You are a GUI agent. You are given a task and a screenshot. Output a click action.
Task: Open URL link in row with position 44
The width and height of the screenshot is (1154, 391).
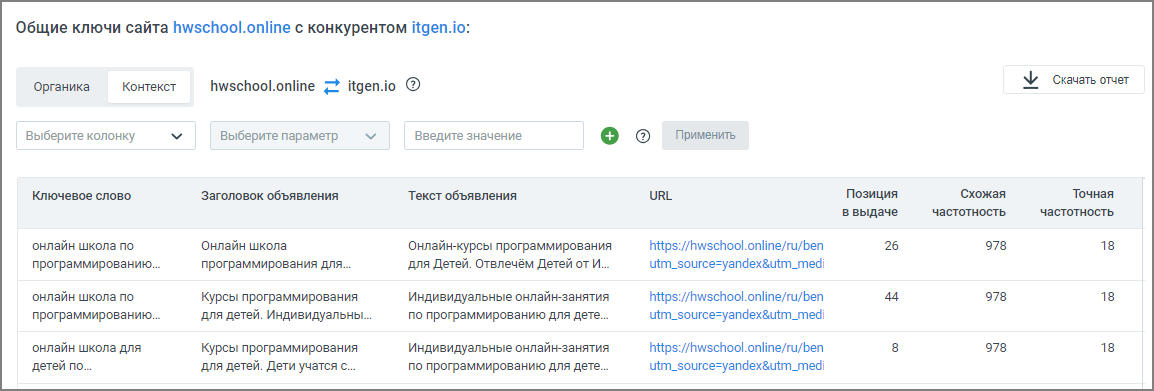736,306
